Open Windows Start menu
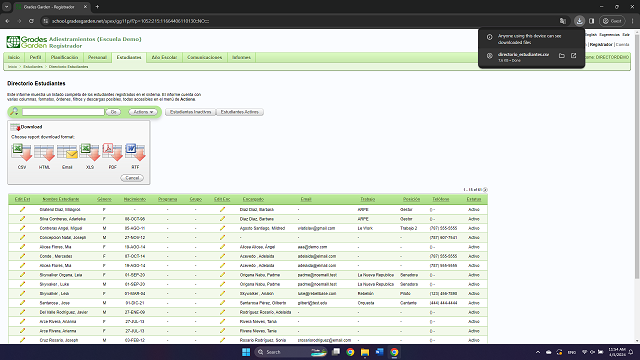640x360 pixels. [246, 352]
